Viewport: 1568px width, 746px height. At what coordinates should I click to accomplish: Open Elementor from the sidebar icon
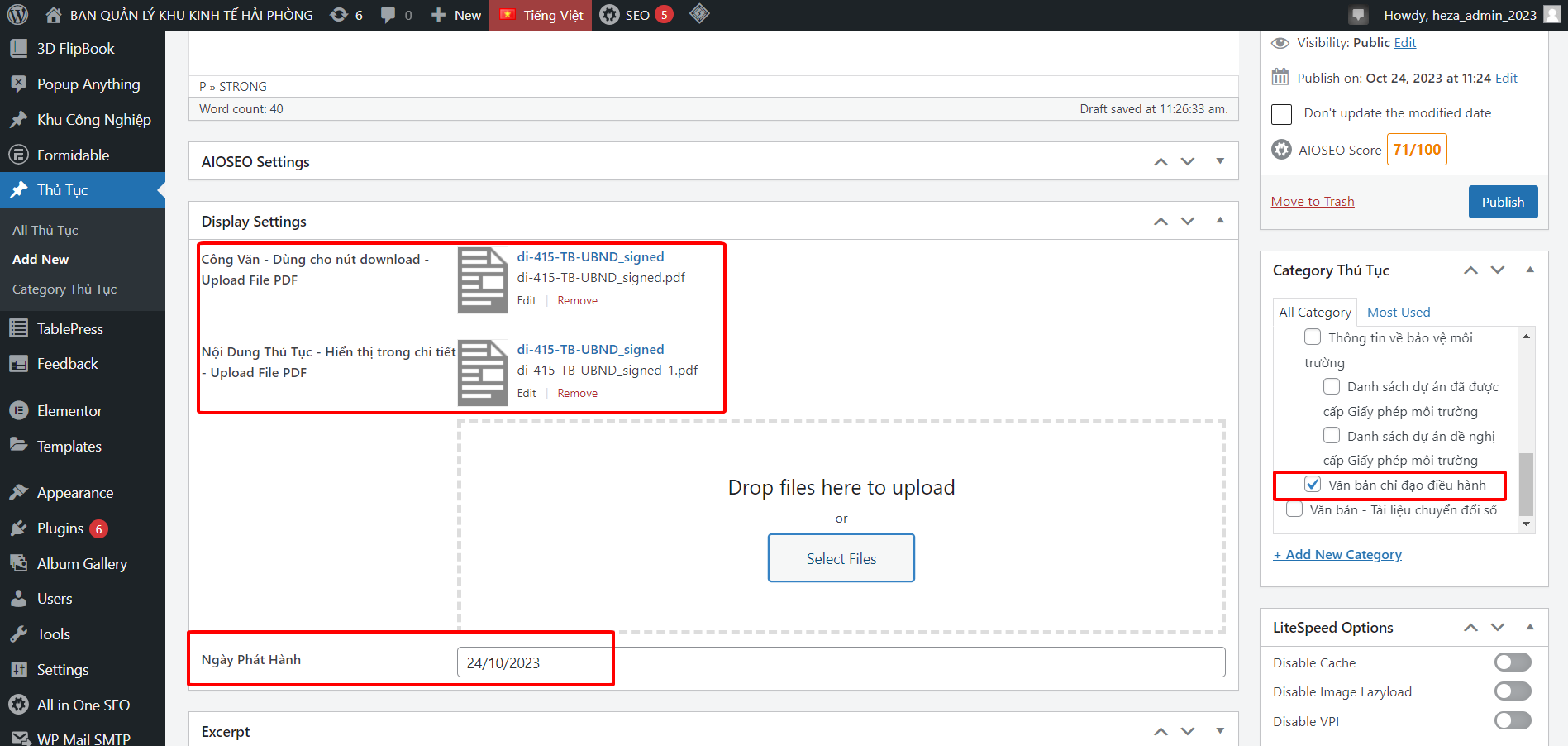(18, 411)
